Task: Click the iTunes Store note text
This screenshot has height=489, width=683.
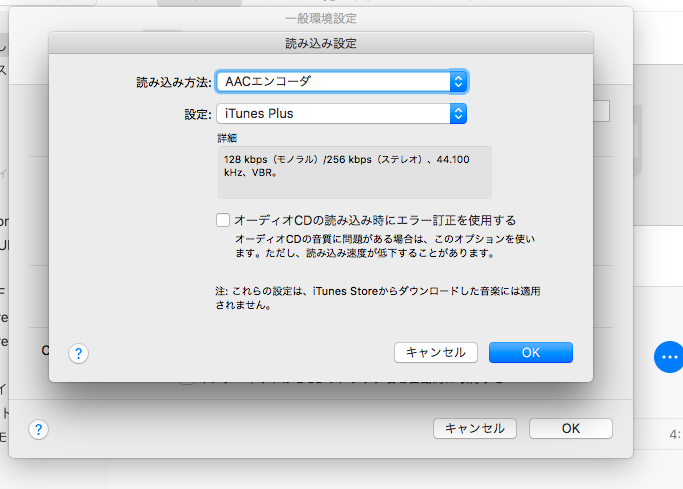Action: [x=378, y=298]
